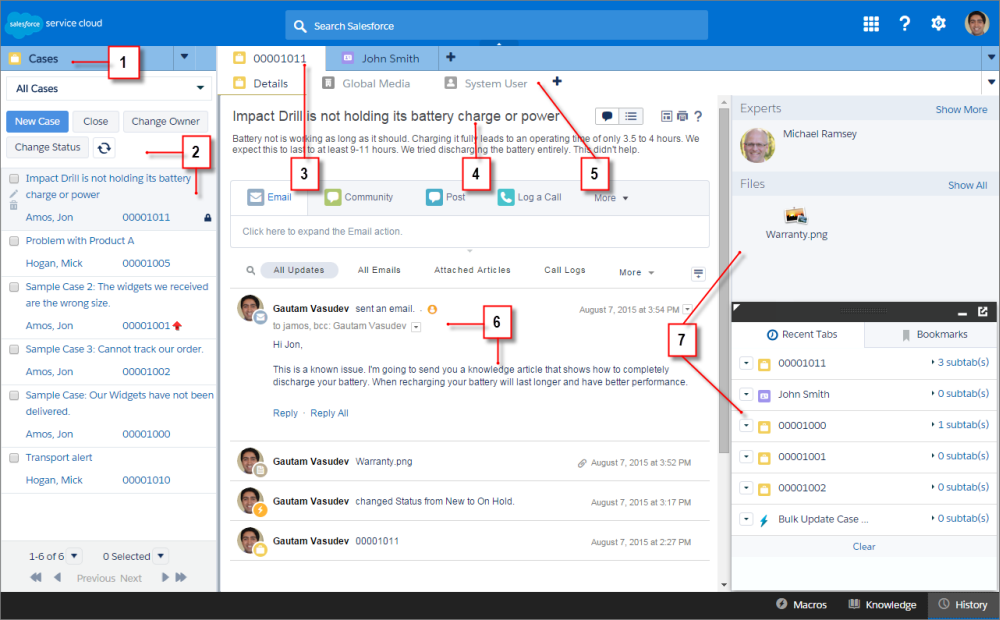The image size is (1000, 620).
Task: Click the printer icon in case header
Action: pos(682,117)
